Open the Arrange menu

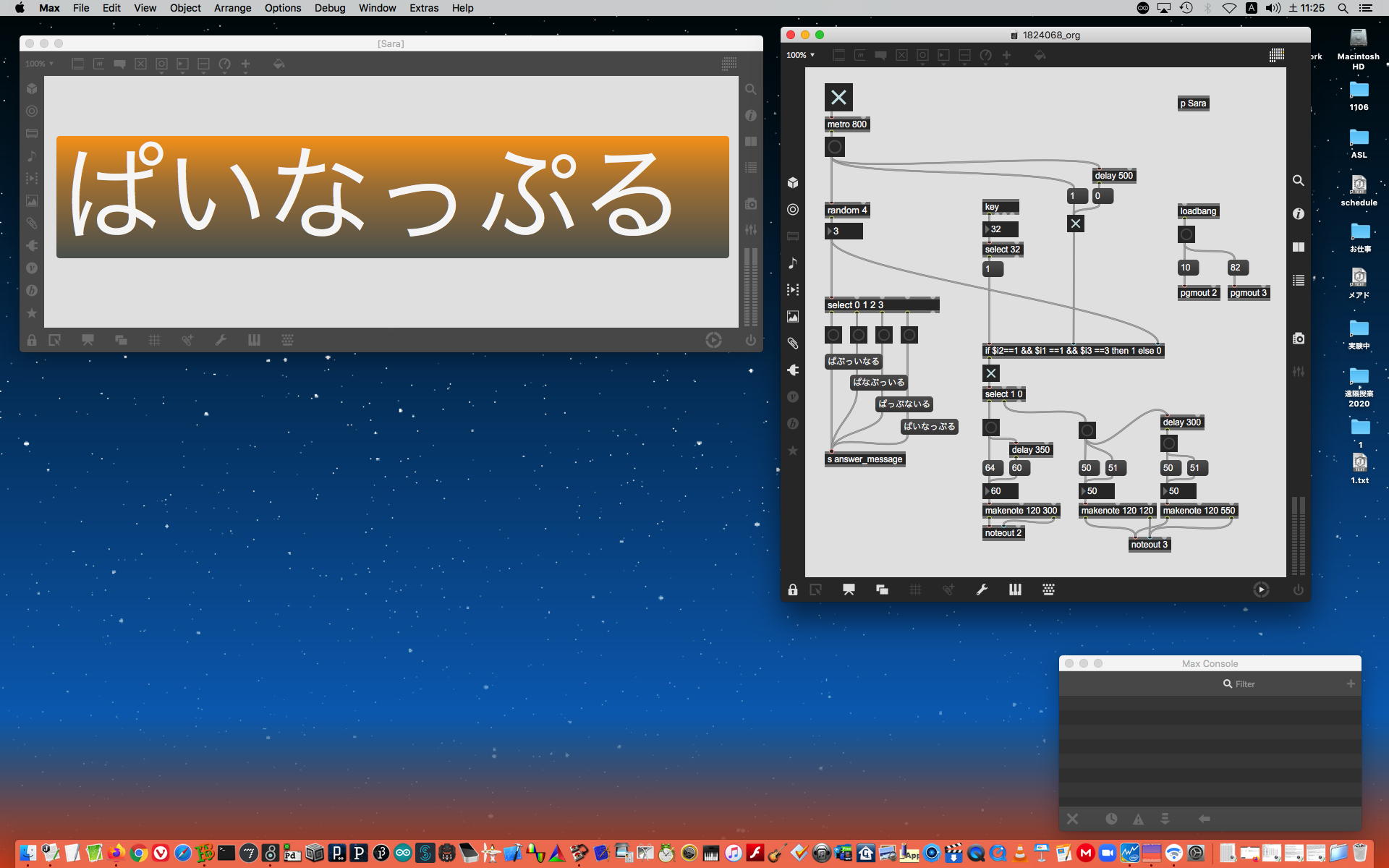pyautogui.click(x=232, y=8)
